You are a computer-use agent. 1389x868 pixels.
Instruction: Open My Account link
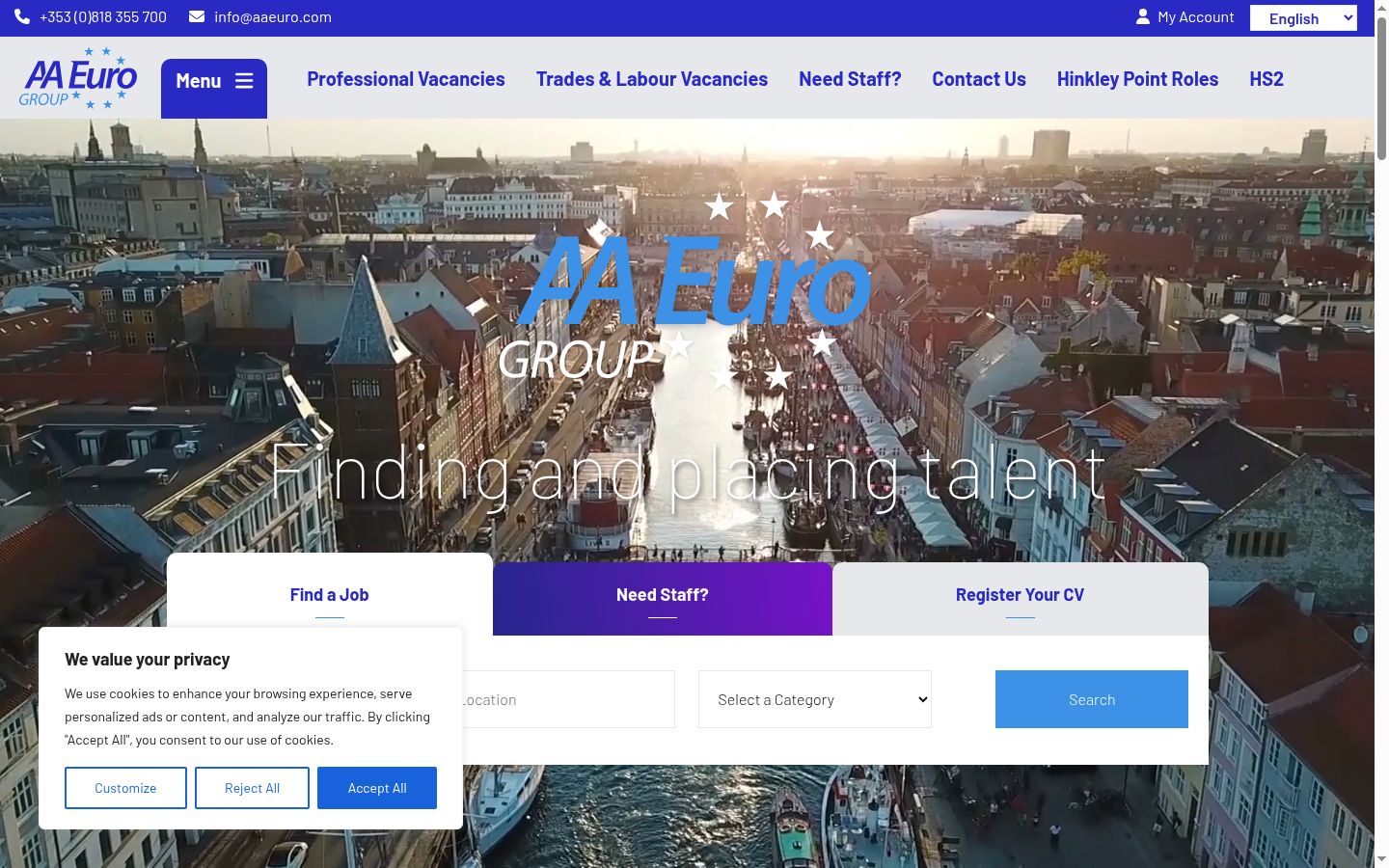coord(1196,16)
